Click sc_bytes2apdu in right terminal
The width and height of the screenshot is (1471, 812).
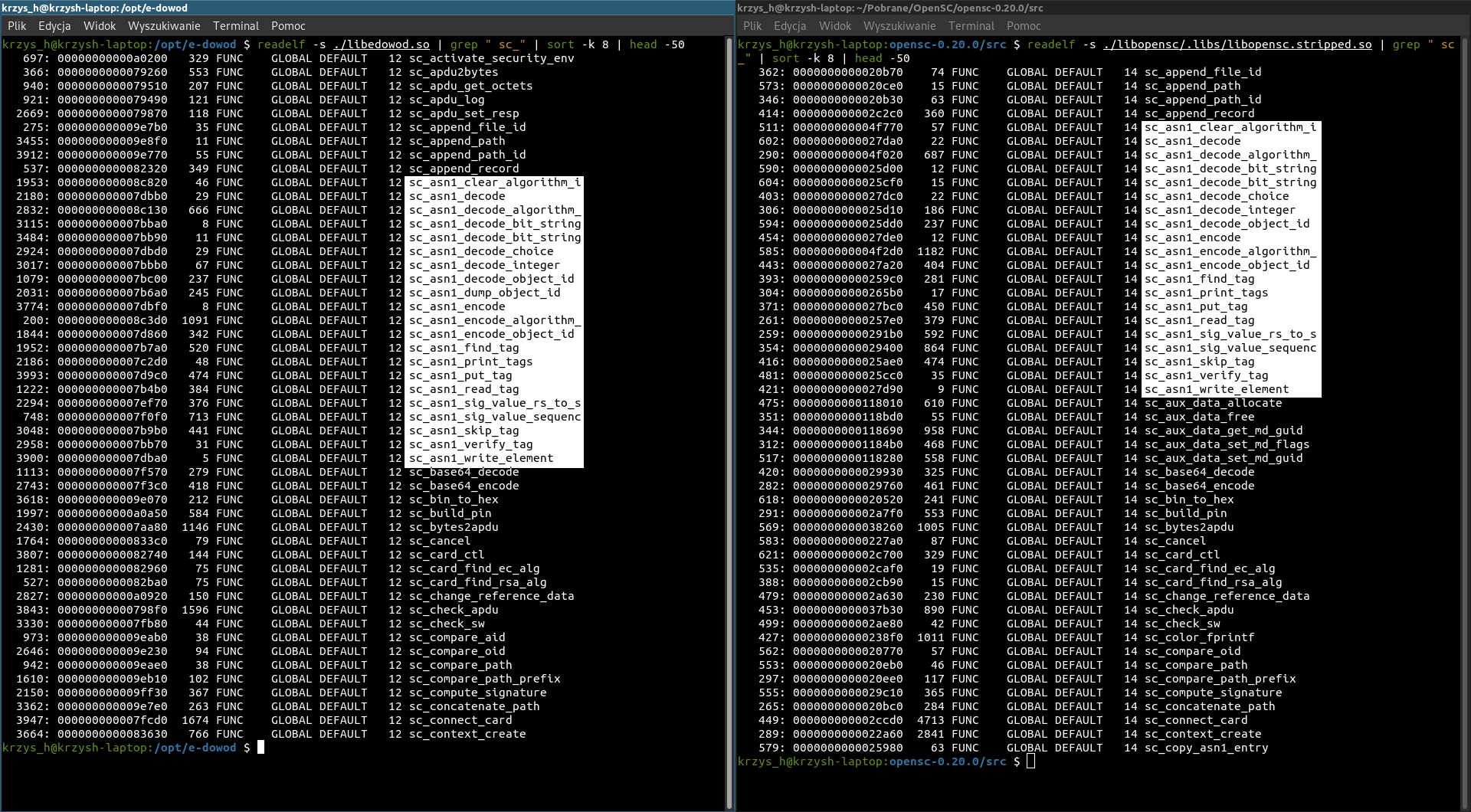pos(1189,527)
